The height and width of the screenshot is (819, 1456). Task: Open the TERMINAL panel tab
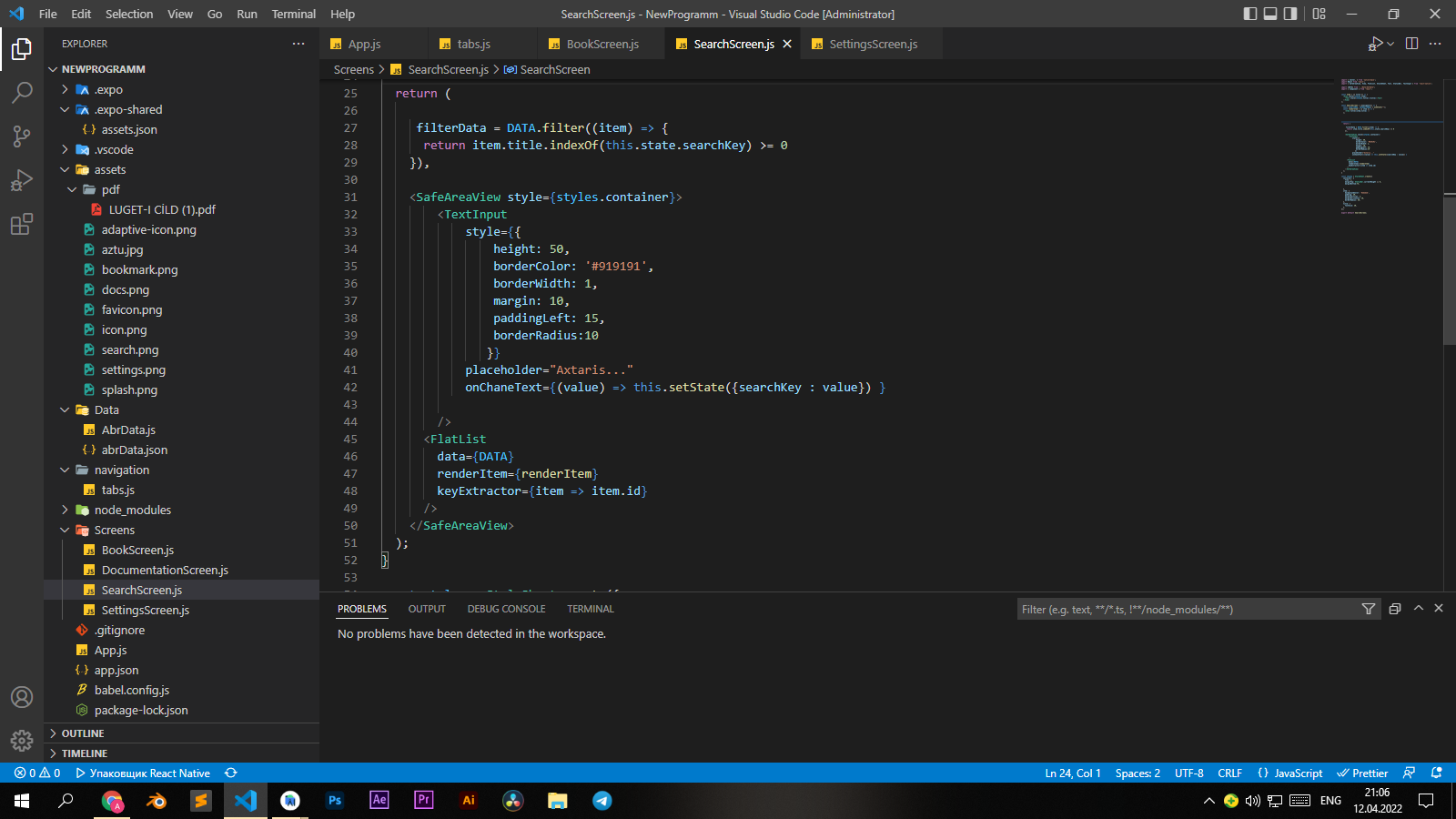point(591,609)
